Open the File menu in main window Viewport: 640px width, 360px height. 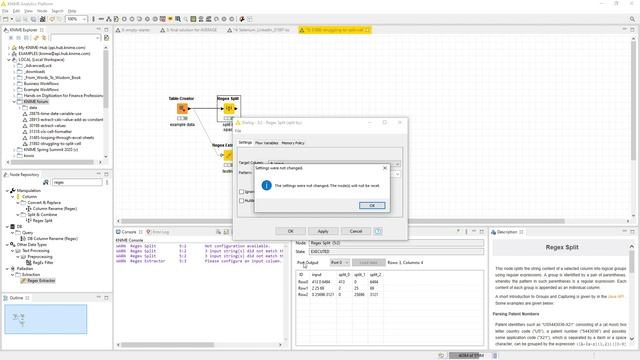pos(5,11)
